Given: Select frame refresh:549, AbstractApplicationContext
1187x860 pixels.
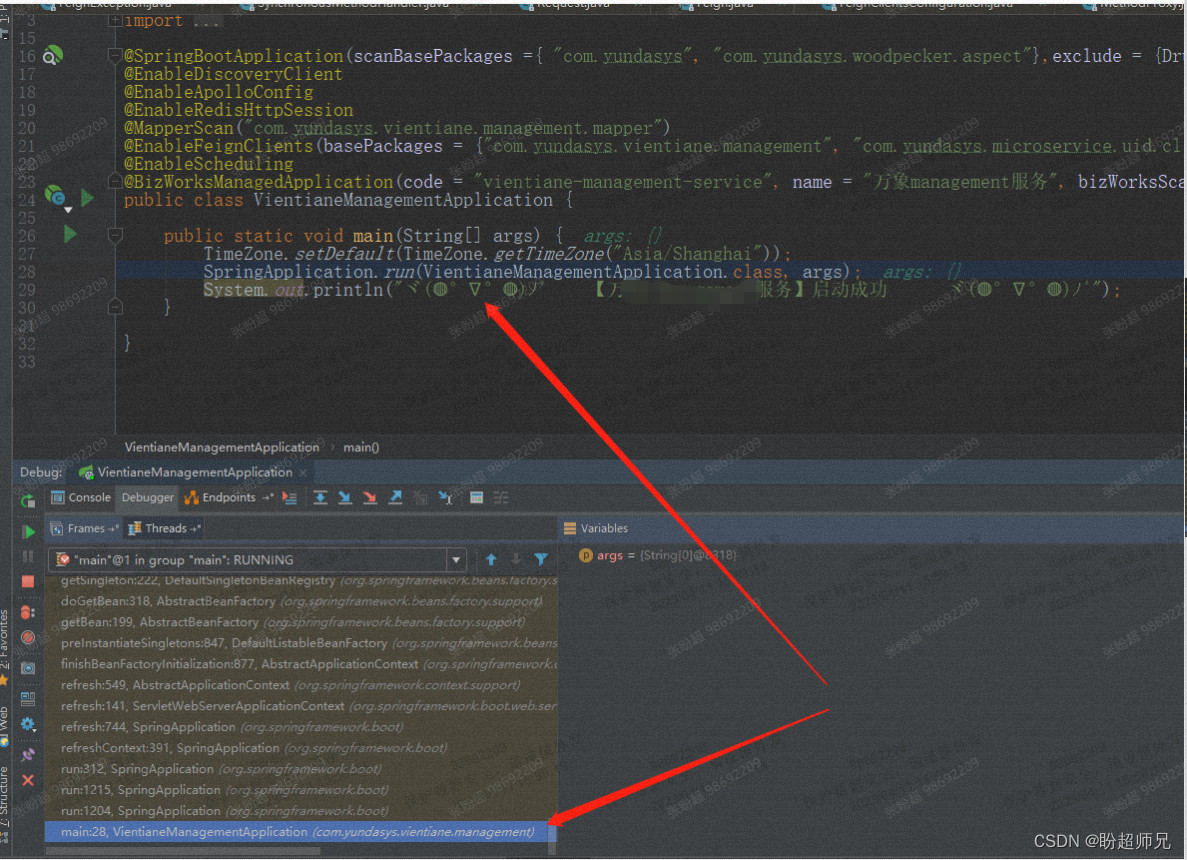Looking at the screenshot, I should click(301, 685).
